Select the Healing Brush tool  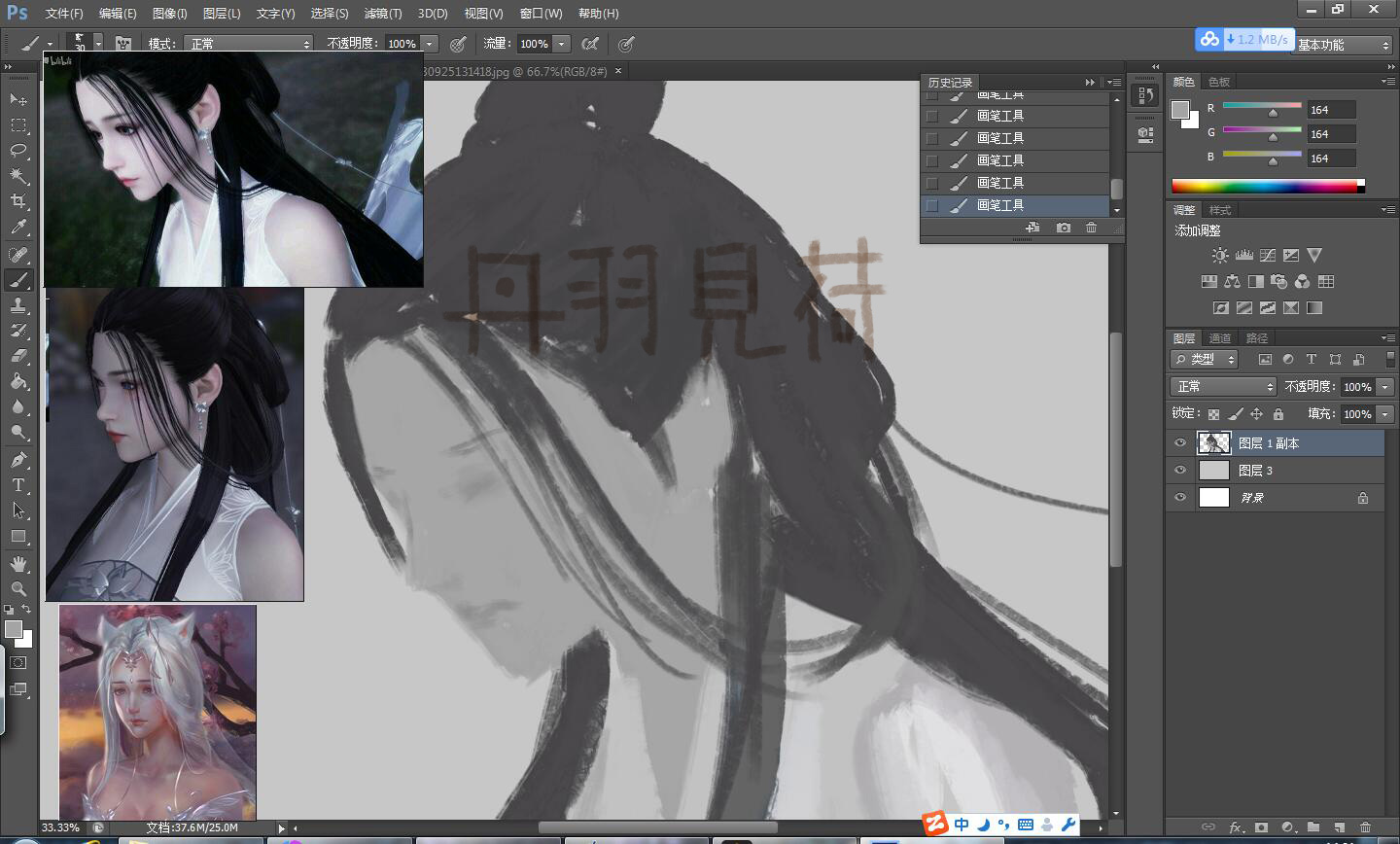pos(18,255)
